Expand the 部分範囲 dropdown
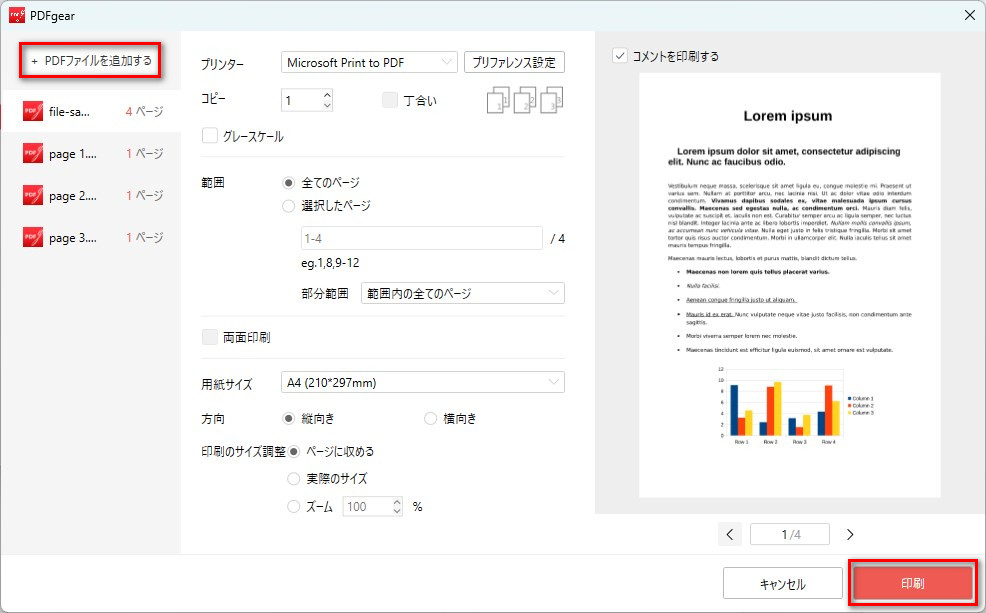The image size is (986, 613). coord(462,293)
